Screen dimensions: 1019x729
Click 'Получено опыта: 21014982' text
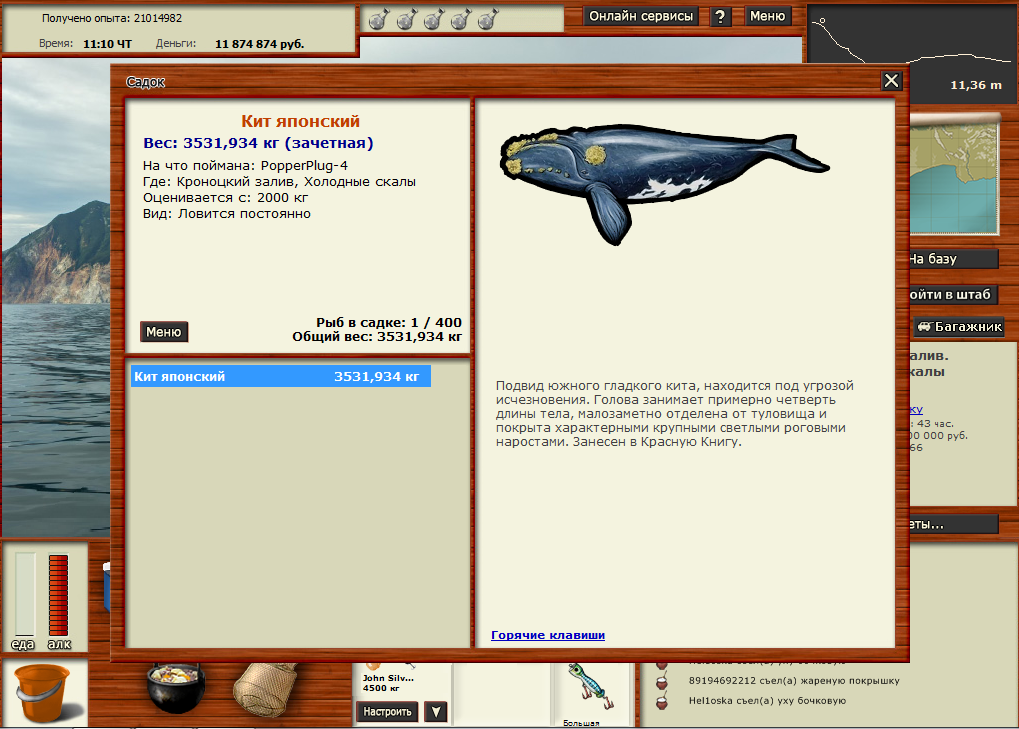112,18
